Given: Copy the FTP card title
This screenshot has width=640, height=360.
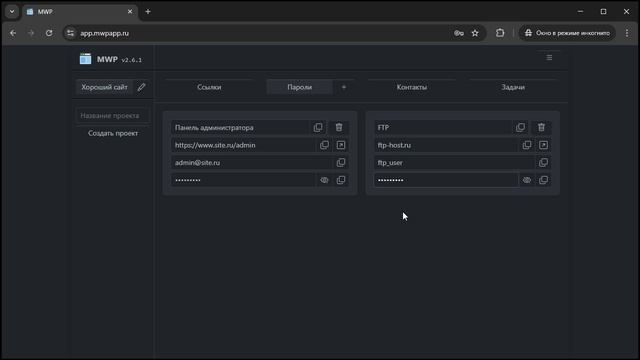Looking at the screenshot, I should [x=520, y=127].
